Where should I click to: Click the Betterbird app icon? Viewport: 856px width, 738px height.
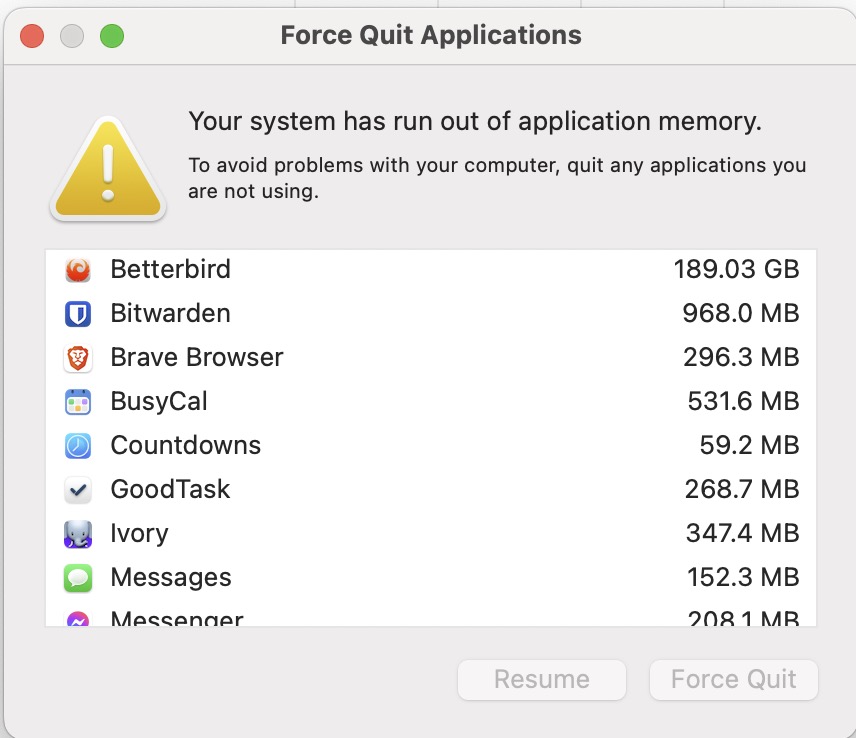click(78, 270)
